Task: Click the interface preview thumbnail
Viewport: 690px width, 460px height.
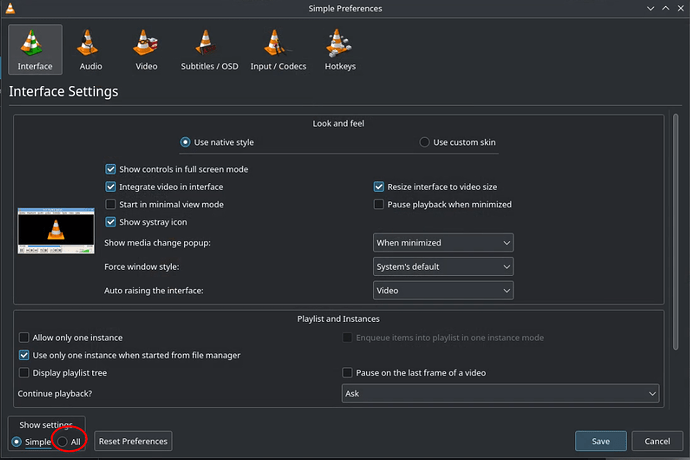Action: [56, 231]
